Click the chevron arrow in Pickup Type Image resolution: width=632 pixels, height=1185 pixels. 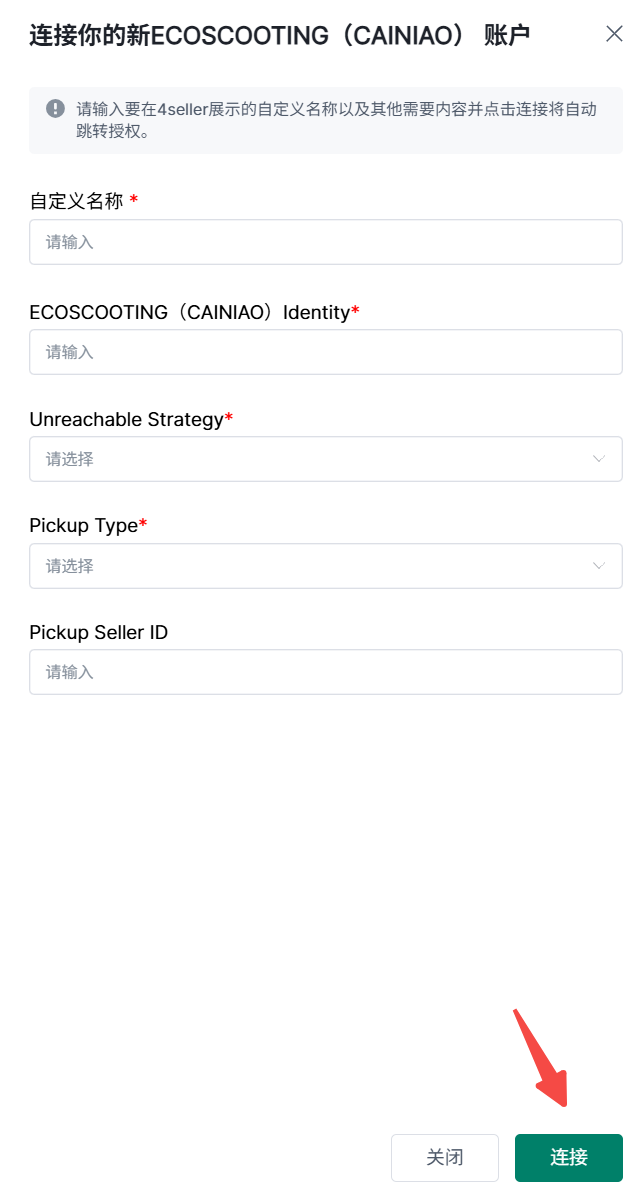pos(599,566)
